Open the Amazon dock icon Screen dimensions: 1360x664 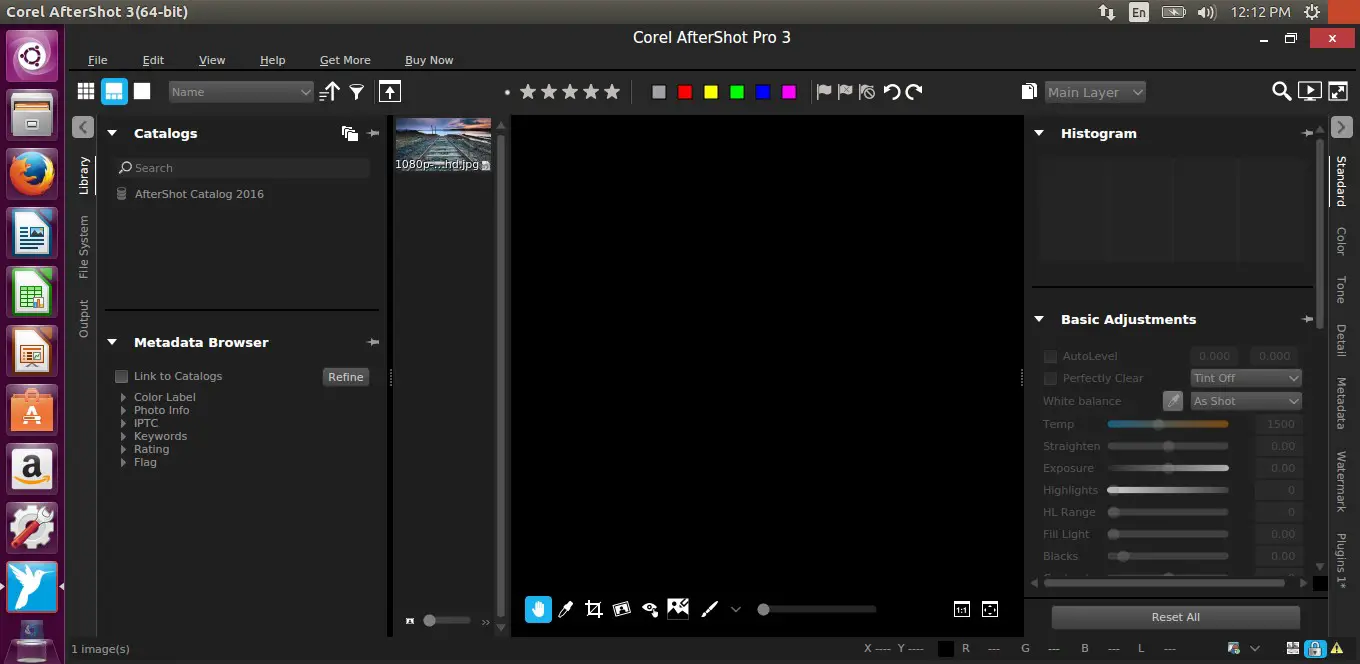tap(32, 468)
